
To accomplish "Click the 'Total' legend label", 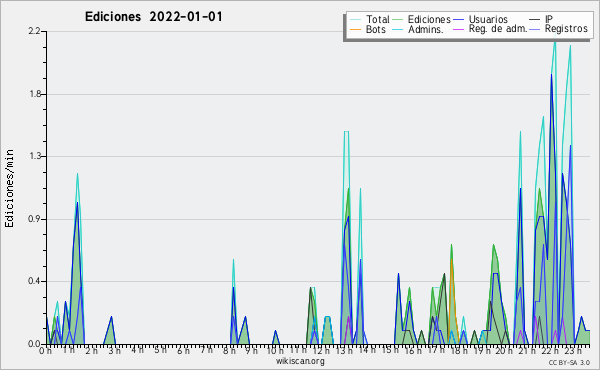I will [377, 19].
